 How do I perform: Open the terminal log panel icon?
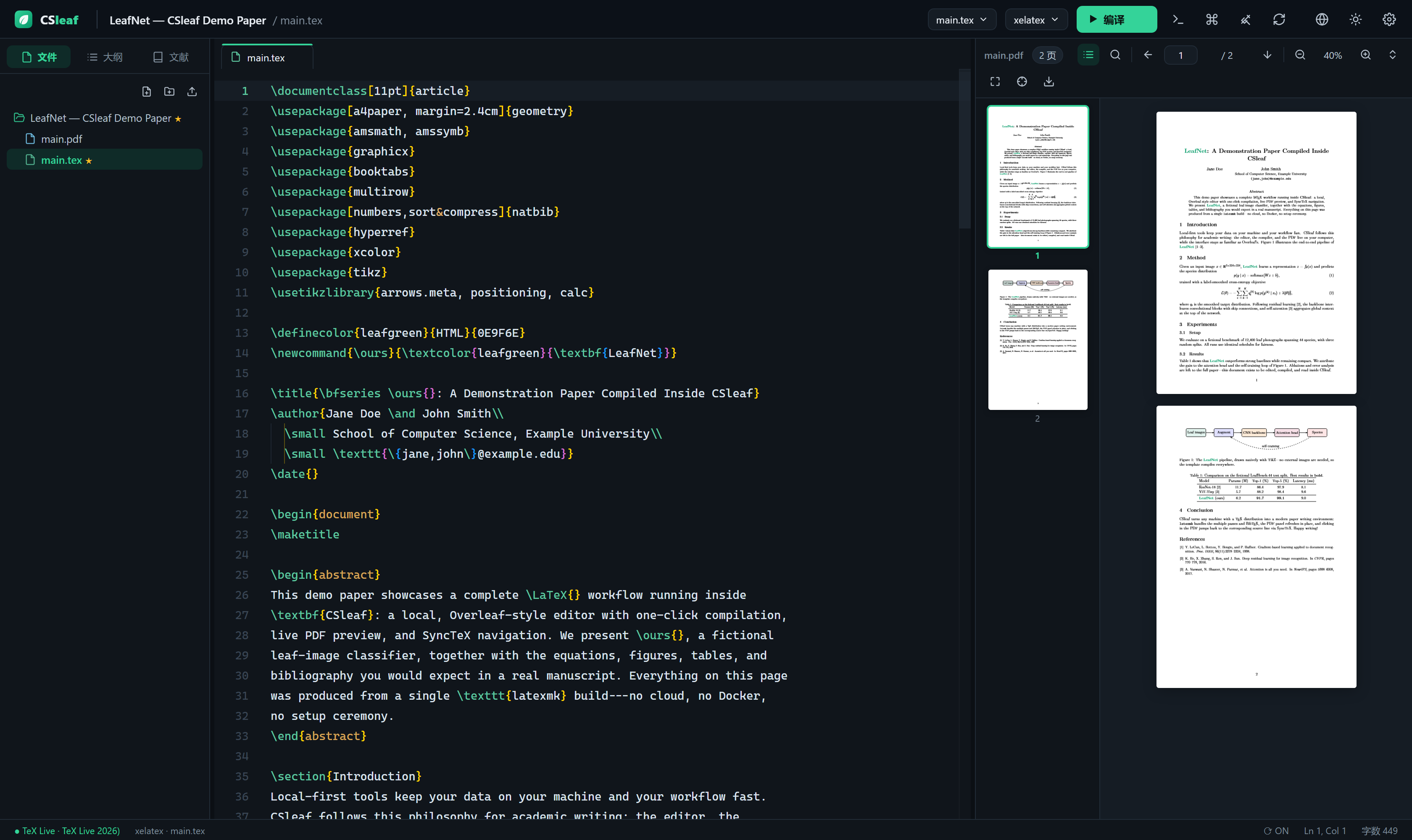(x=1178, y=20)
